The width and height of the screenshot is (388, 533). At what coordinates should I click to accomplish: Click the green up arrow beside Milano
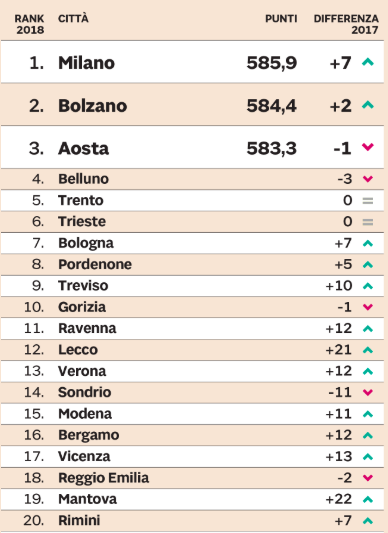pyautogui.click(x=368, y=62)
